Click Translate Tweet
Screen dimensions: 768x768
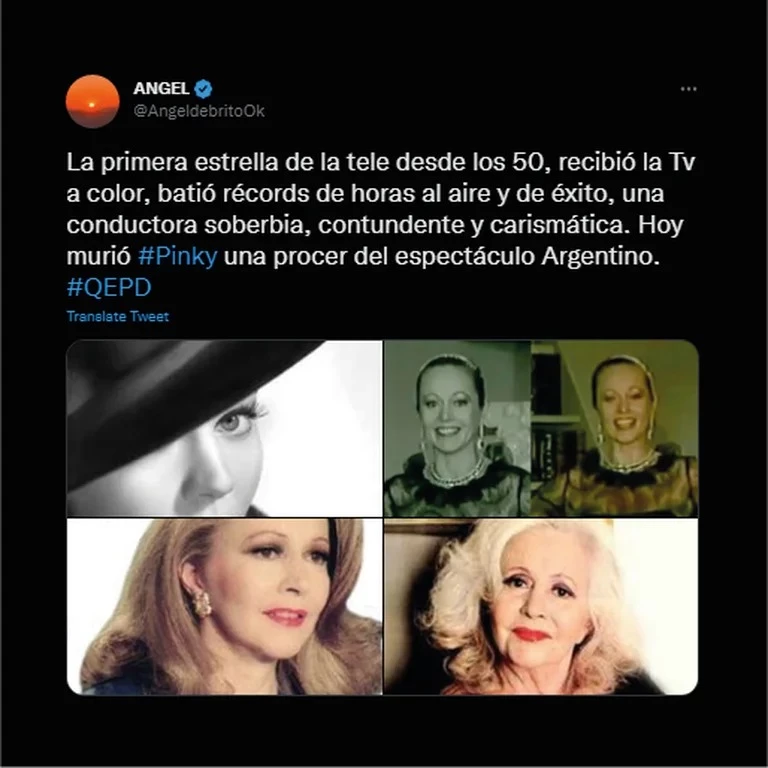pyautogui.click(x=118, y=316)
